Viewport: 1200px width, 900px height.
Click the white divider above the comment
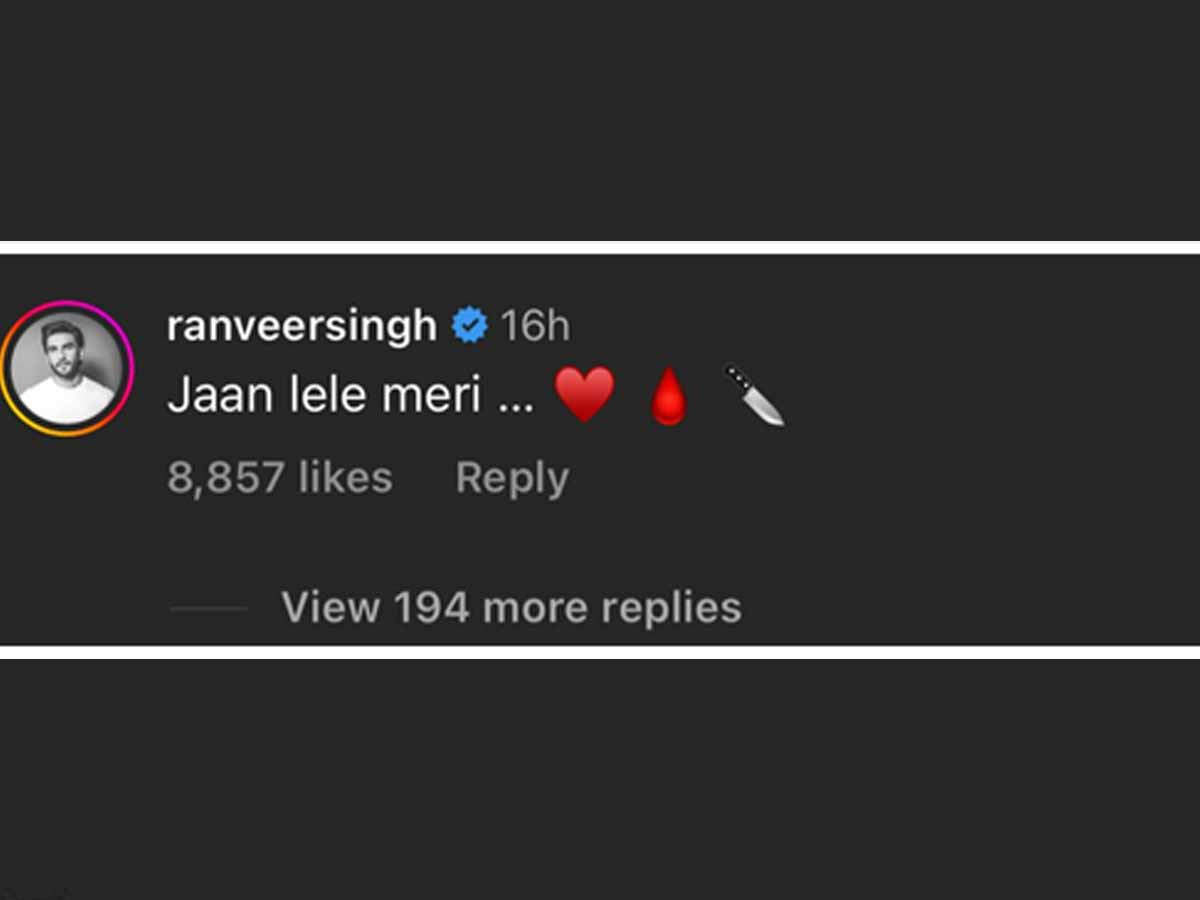(600, 247)
